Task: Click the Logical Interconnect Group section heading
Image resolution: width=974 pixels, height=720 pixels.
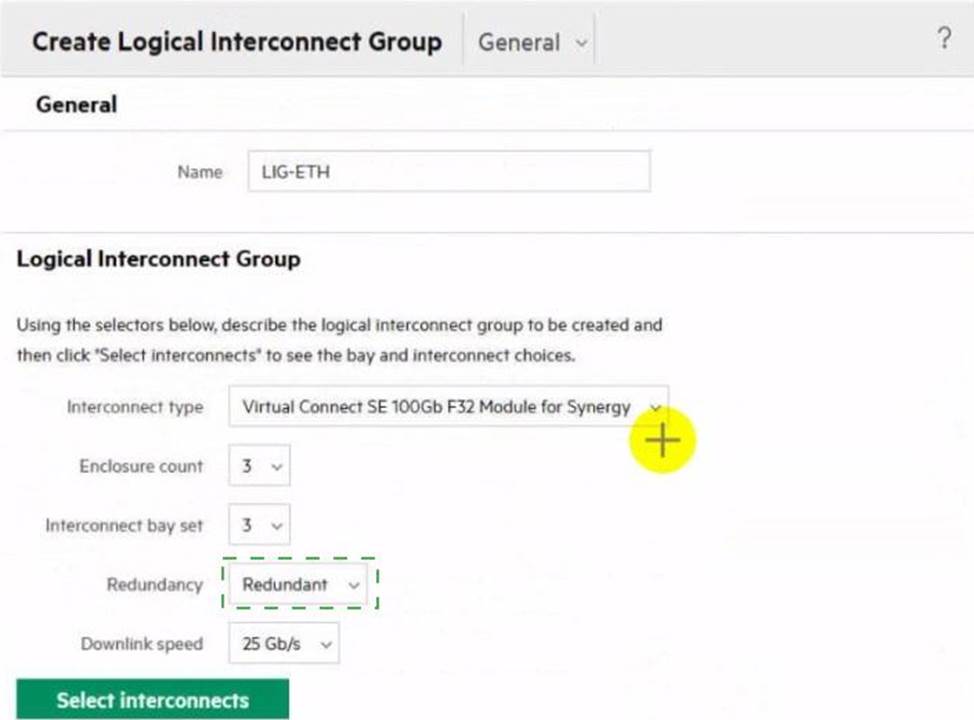Action: [158, 259]
